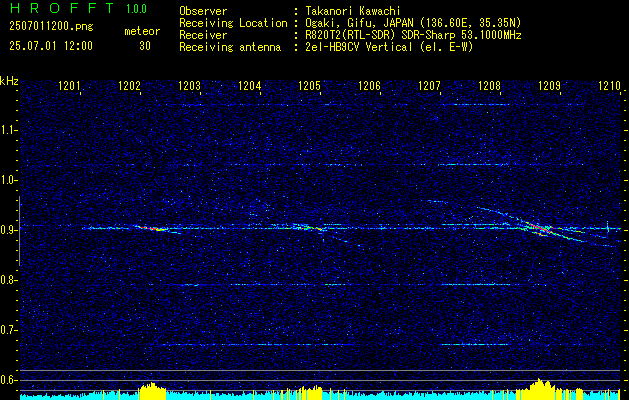Click the 1210 time marker
The image size is (629, 400).
[609, 86]
